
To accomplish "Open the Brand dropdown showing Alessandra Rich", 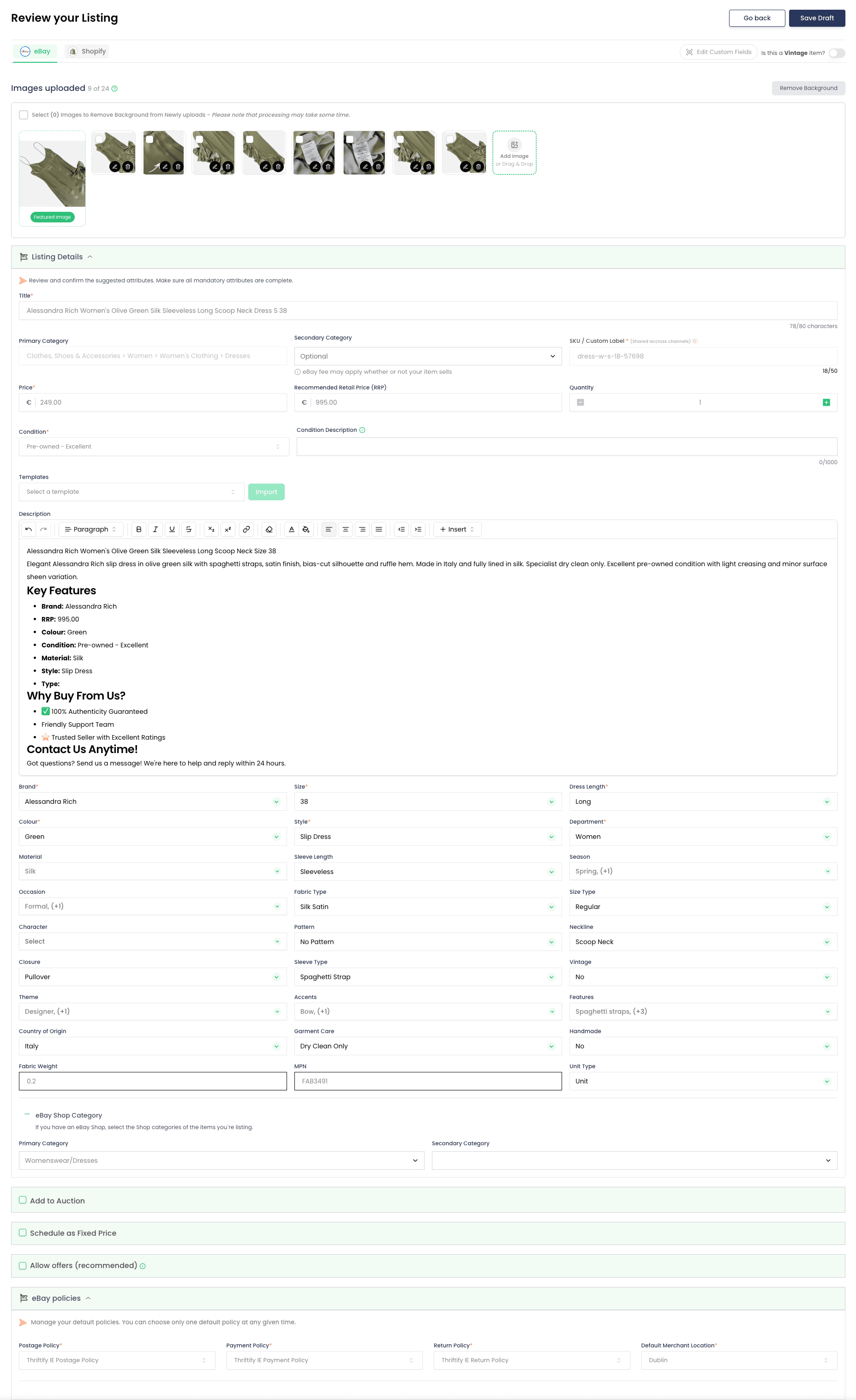I will (x=153, y=802).
